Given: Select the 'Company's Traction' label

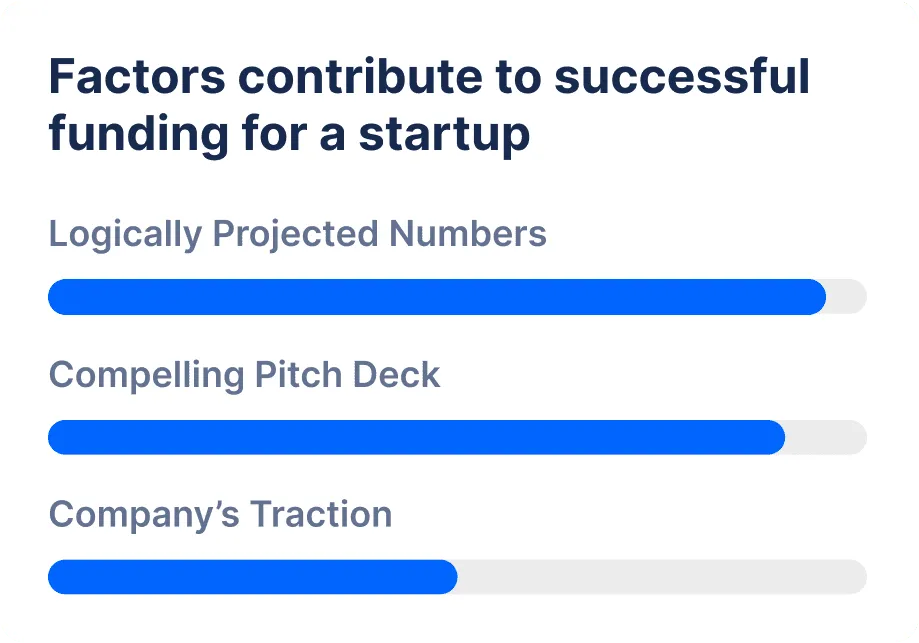Looking at the screenshot, I should click(220, 515).
